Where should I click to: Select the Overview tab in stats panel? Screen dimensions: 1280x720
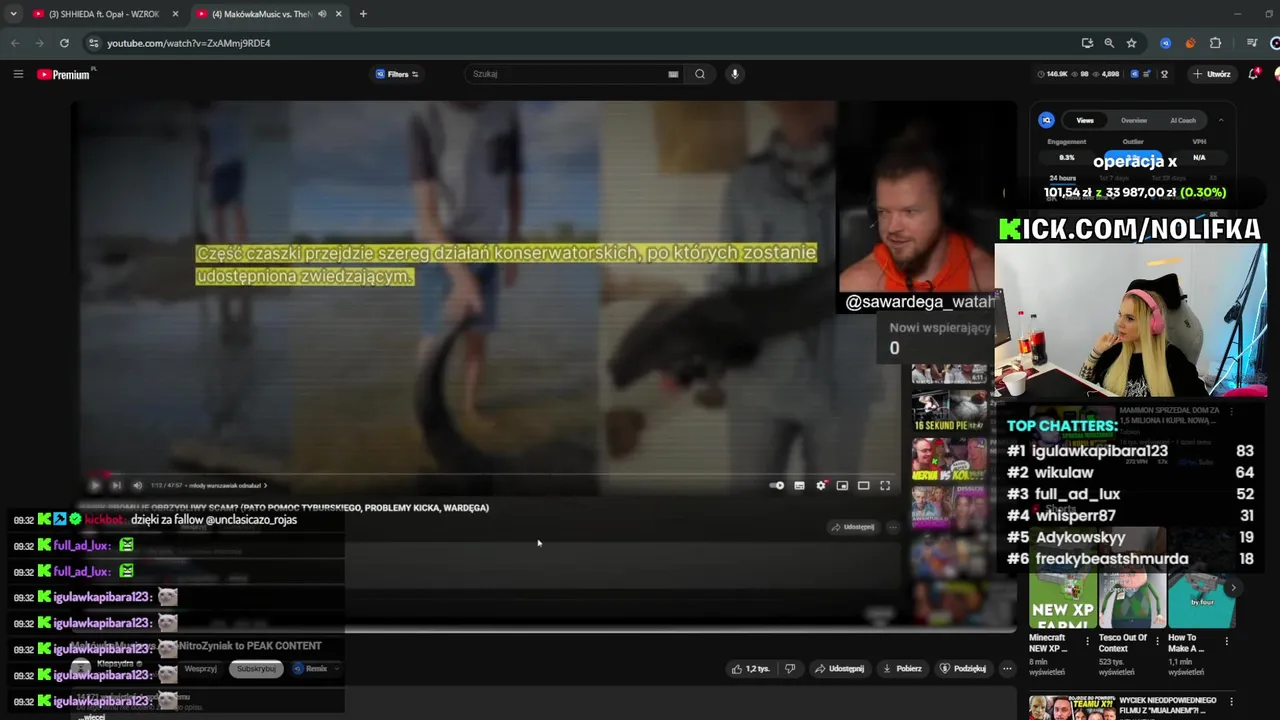1134,120
